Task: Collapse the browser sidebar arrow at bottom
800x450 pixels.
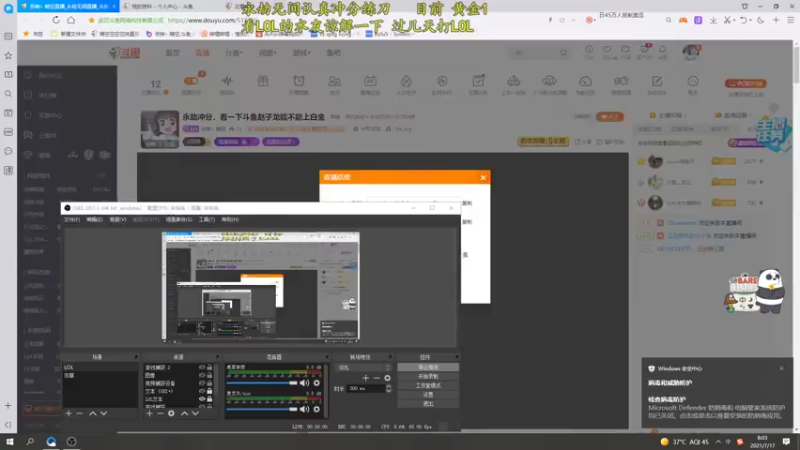Action: (8, 424)
